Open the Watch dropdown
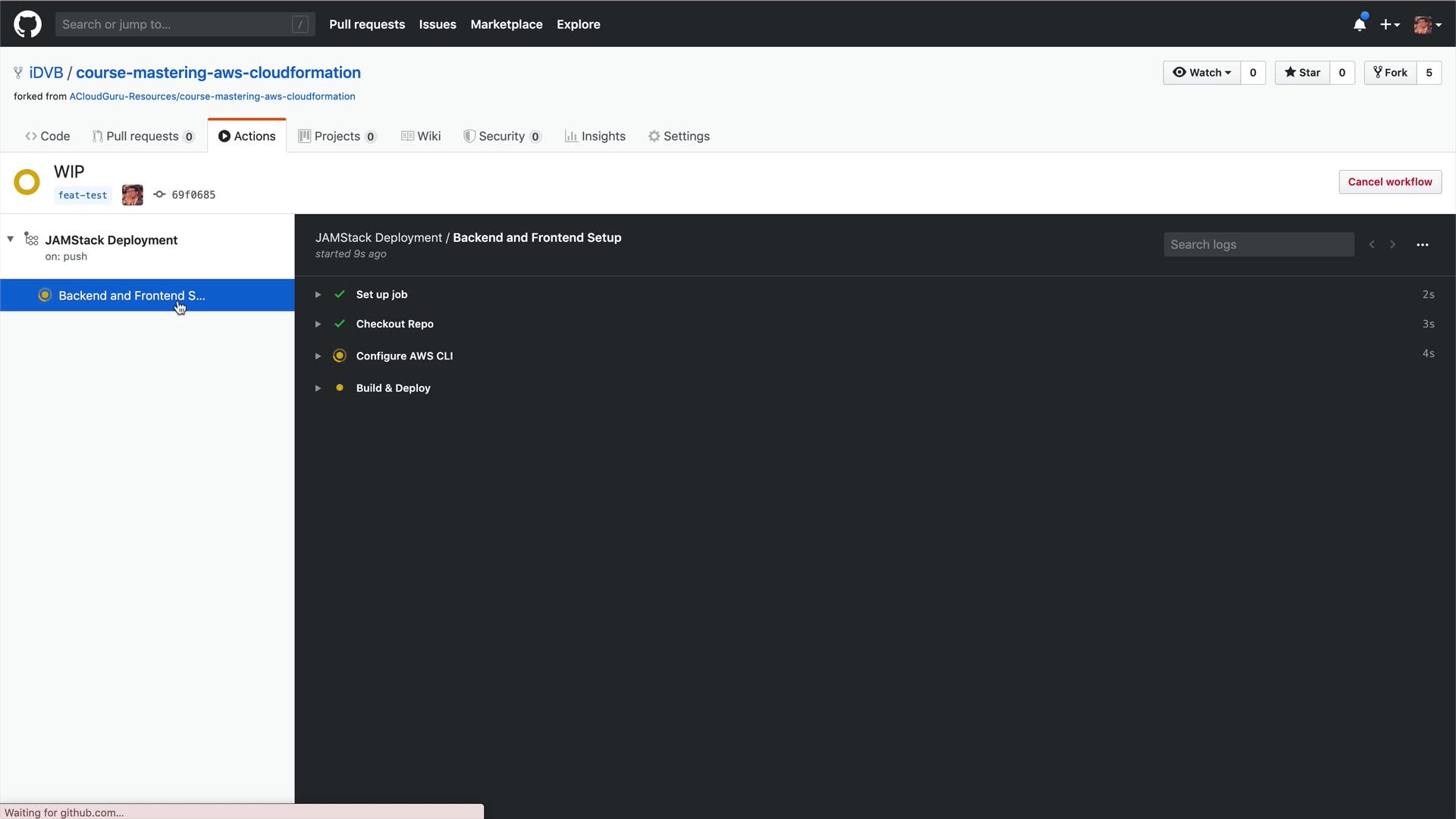Screen dimensions: 1456x819 coord(1202,73)
